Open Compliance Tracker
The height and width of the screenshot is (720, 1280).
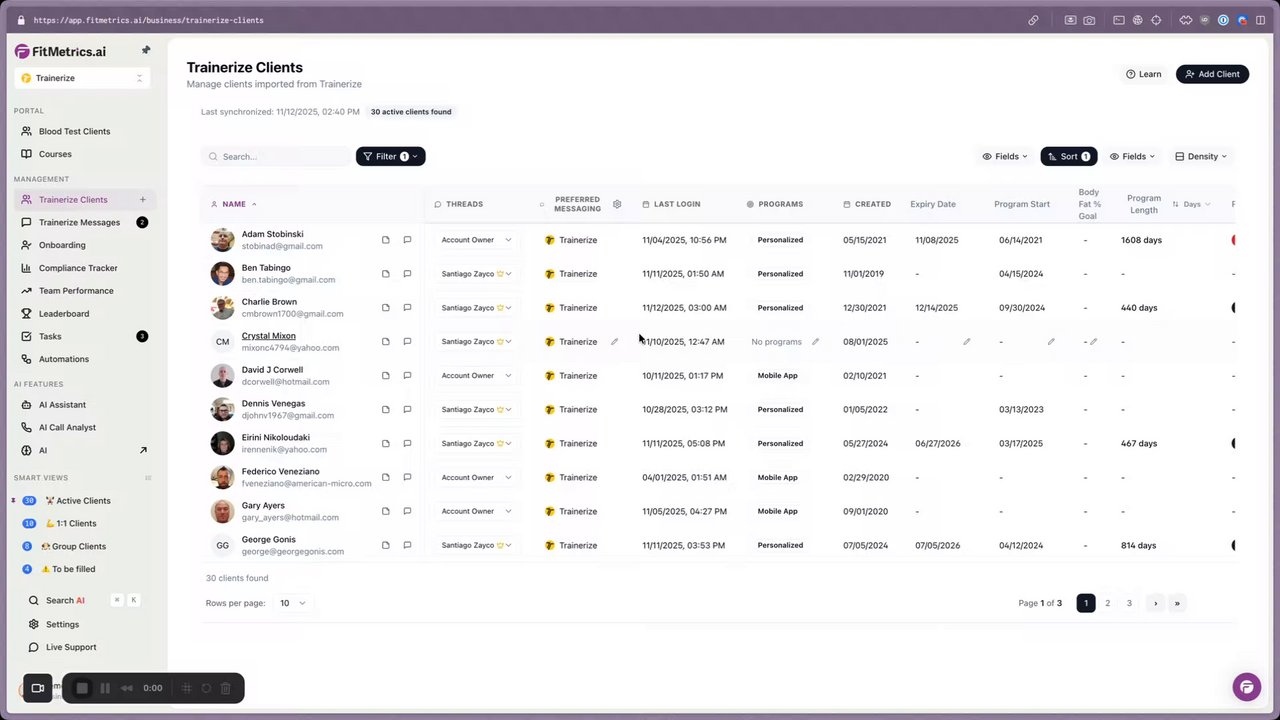coord(78,268)
